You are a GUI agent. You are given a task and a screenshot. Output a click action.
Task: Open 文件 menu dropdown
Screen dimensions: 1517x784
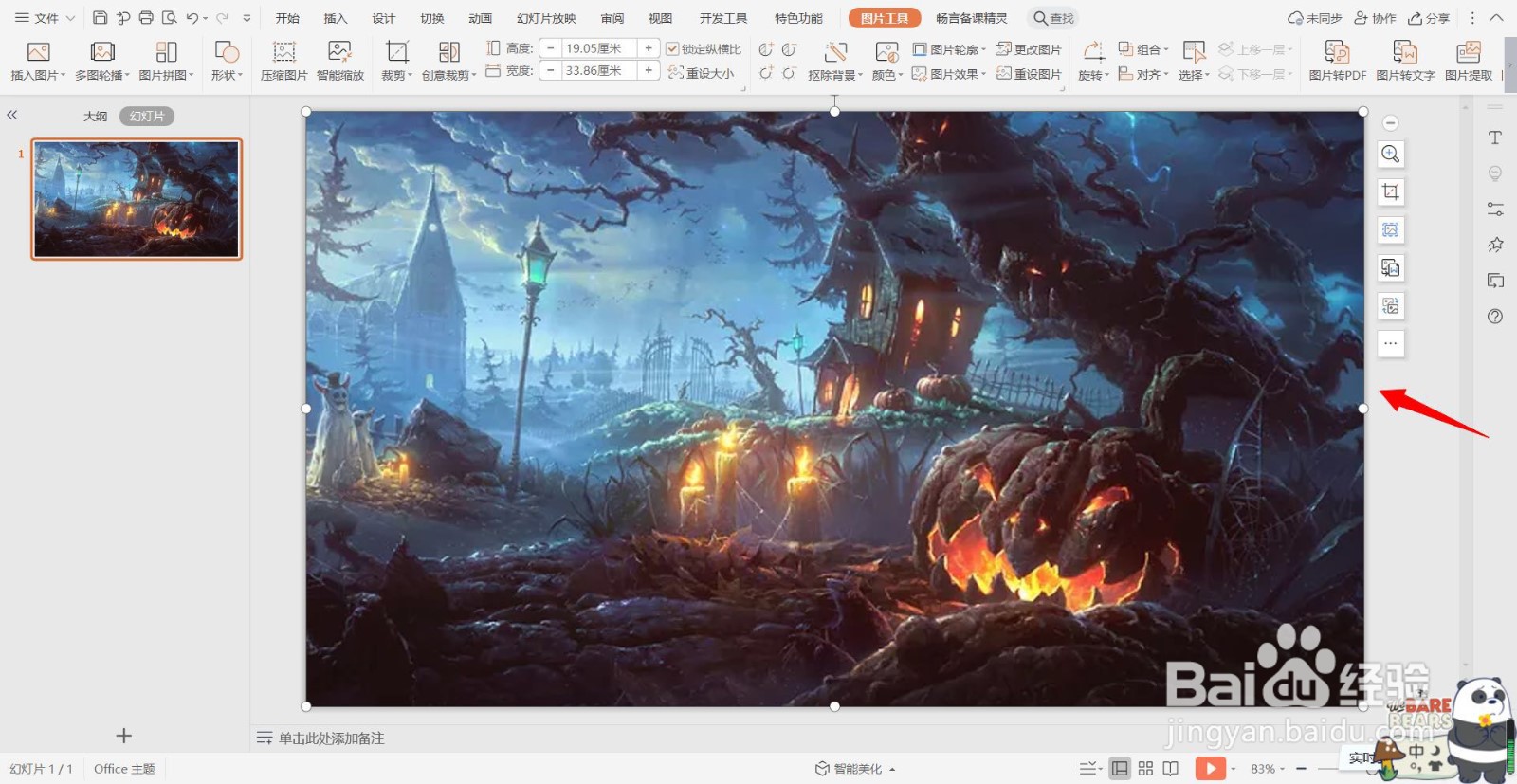tap(45, 18)
